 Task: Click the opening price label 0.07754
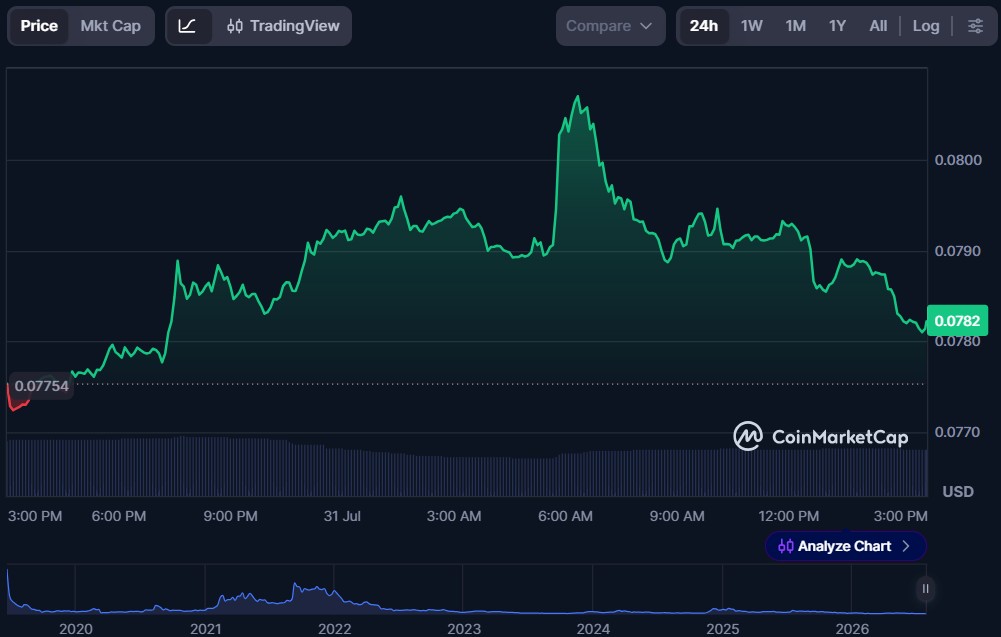tap(41, 386)
